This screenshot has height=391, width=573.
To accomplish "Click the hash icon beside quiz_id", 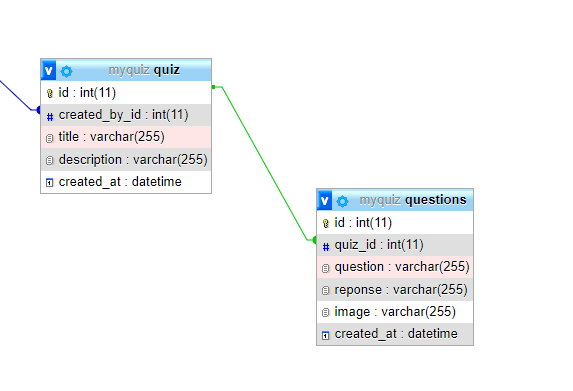I will click(326, 247).
